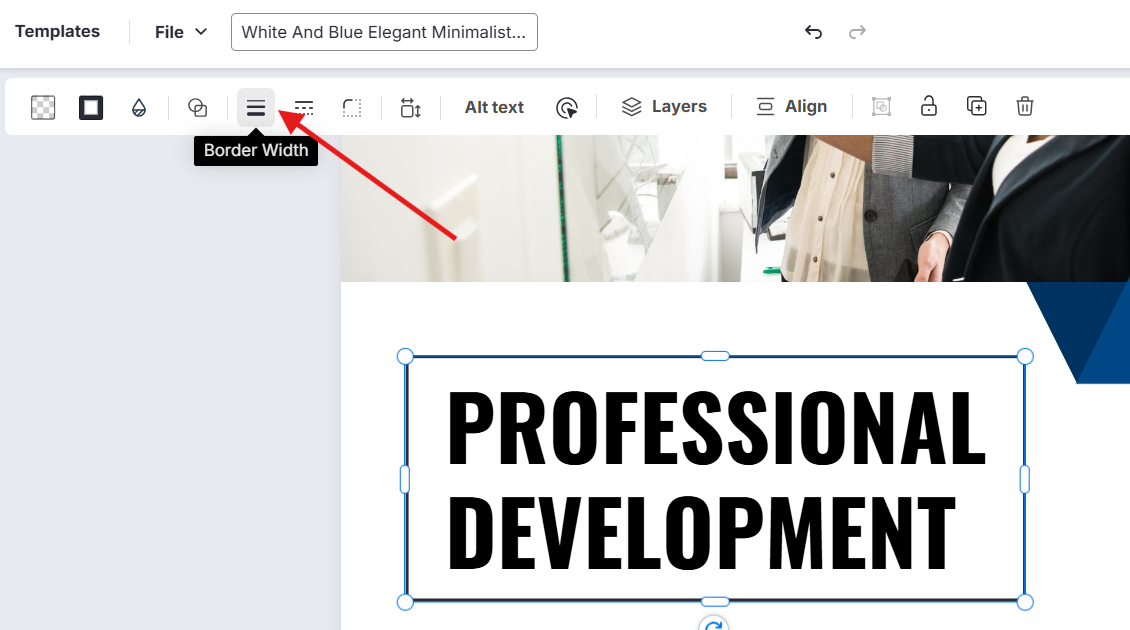Screen dimensions: 1130x630
Task: Open the resize dimensions icon
Action: (410, 107)
